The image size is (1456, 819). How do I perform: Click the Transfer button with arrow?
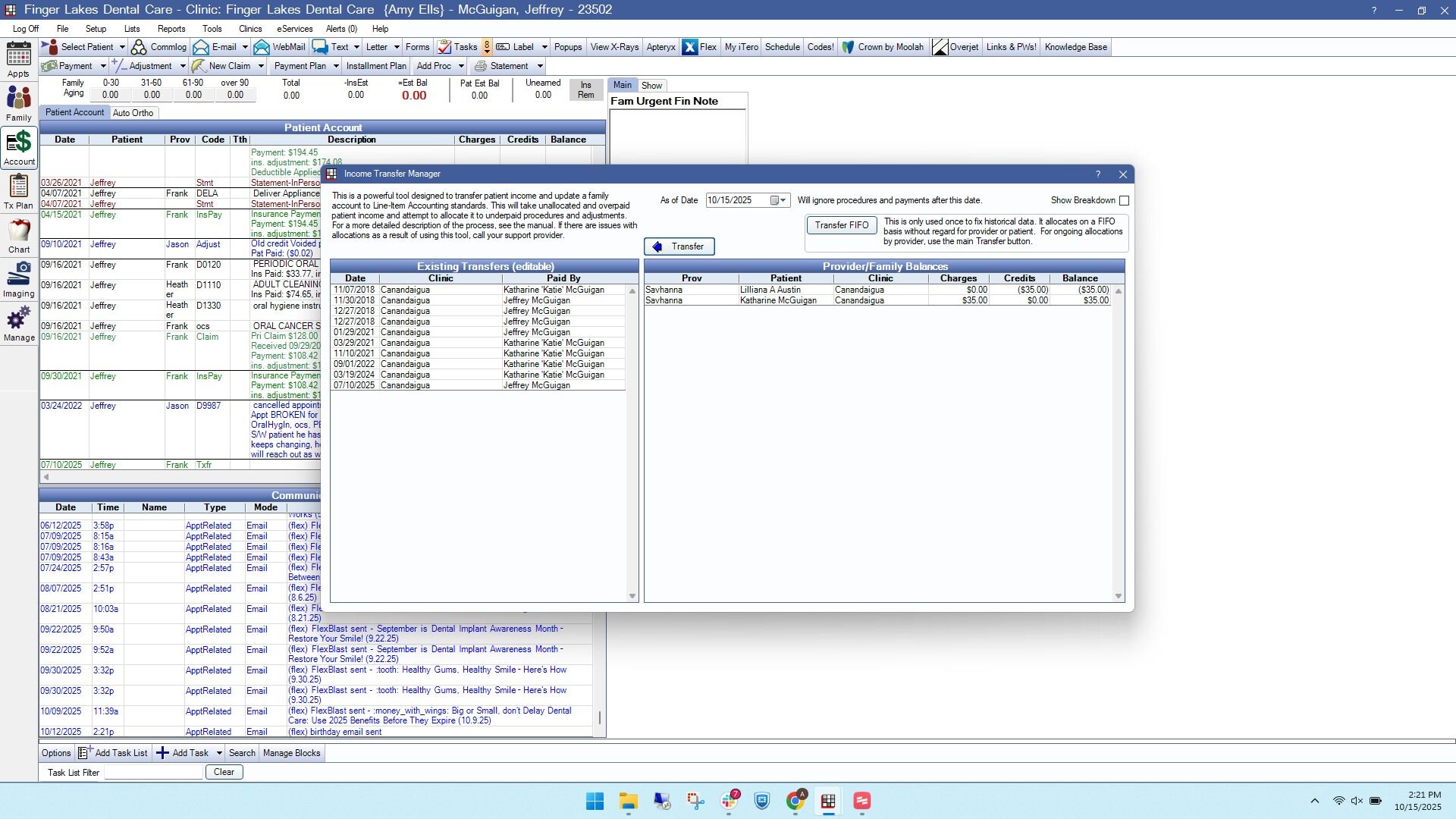pyautogui.click(x=679, y=246)
